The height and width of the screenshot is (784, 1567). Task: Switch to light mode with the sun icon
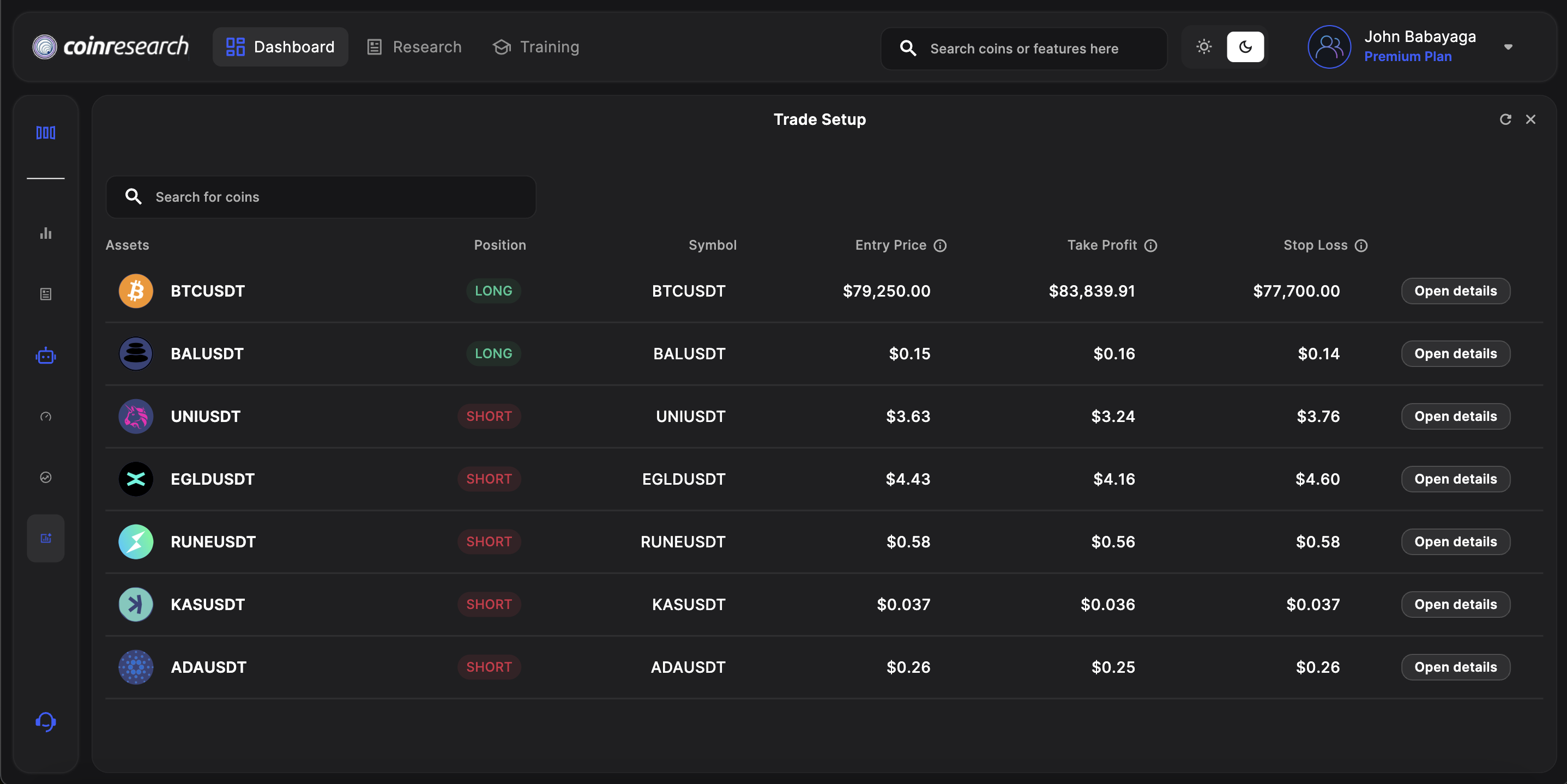[1204, 47]
